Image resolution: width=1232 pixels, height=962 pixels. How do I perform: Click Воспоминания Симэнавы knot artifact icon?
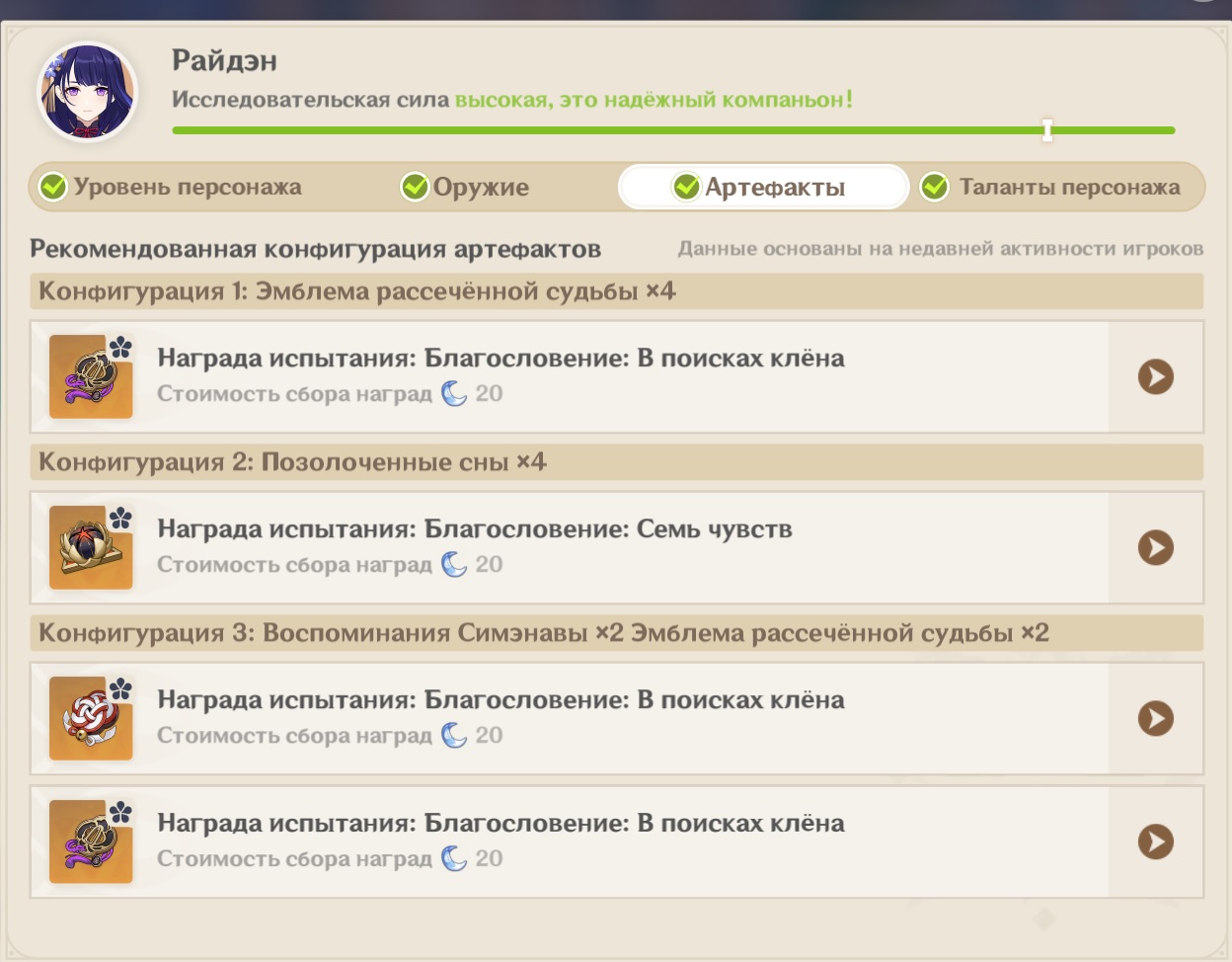(x=91, y=718)
